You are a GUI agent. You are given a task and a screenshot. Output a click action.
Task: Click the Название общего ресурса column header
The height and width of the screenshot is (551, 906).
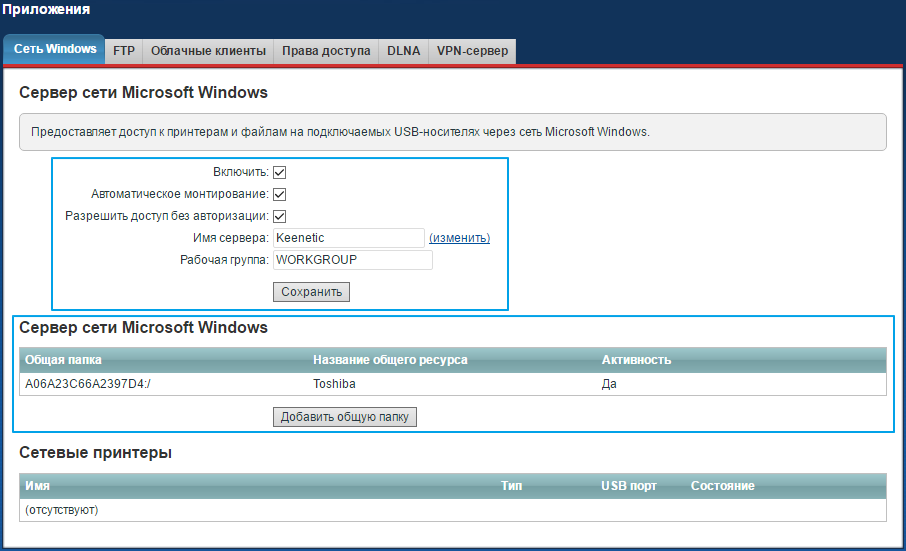click(390, 360)
